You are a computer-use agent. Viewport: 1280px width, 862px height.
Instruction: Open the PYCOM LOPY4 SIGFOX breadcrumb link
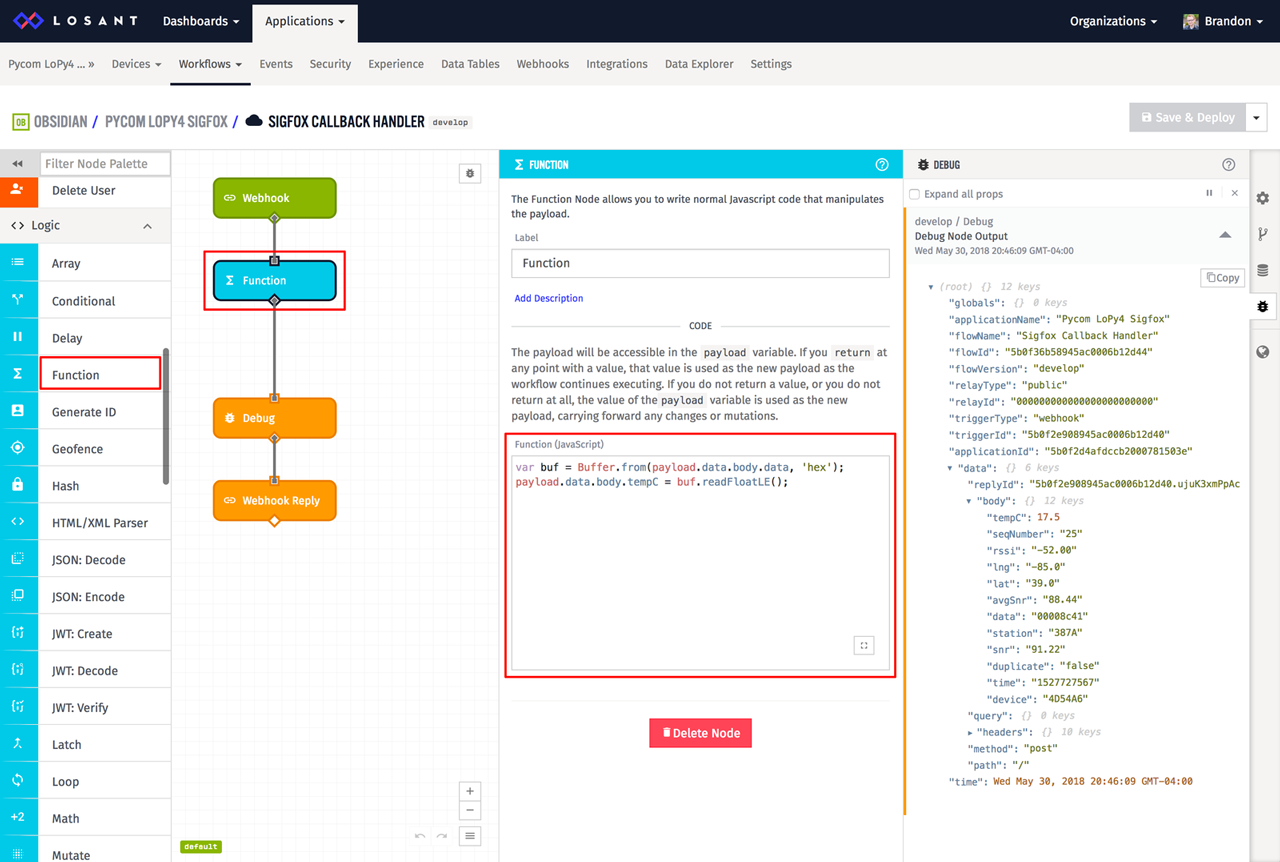[166, 121]
